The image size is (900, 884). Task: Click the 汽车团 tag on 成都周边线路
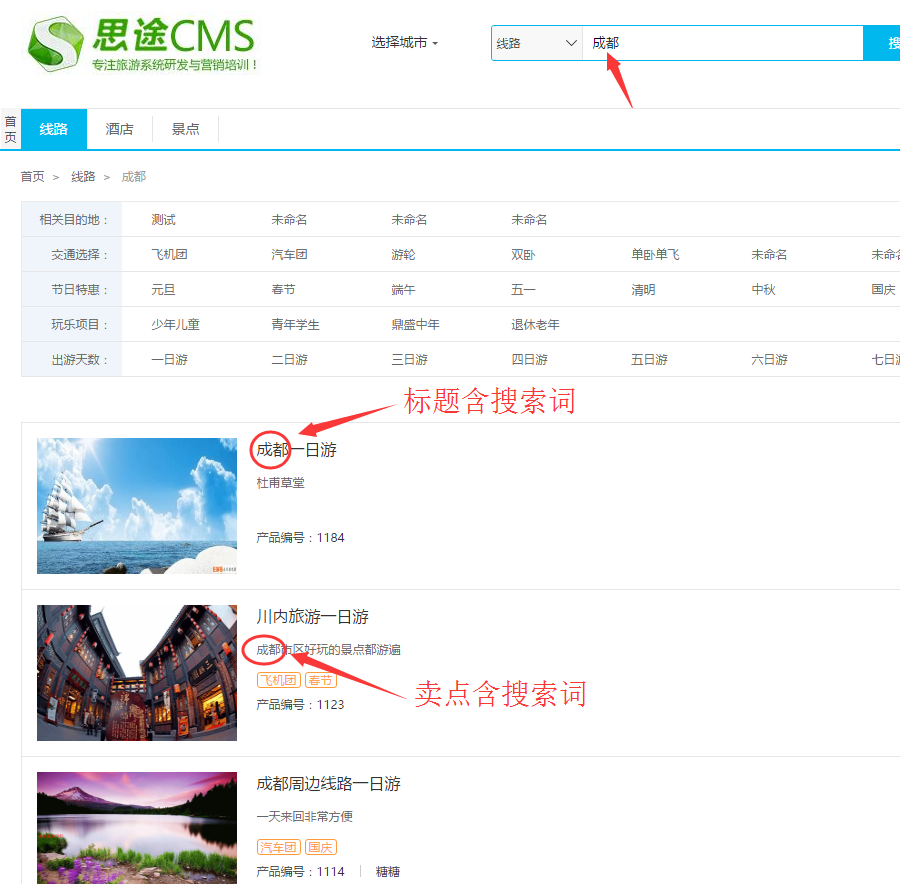[278, 847]
